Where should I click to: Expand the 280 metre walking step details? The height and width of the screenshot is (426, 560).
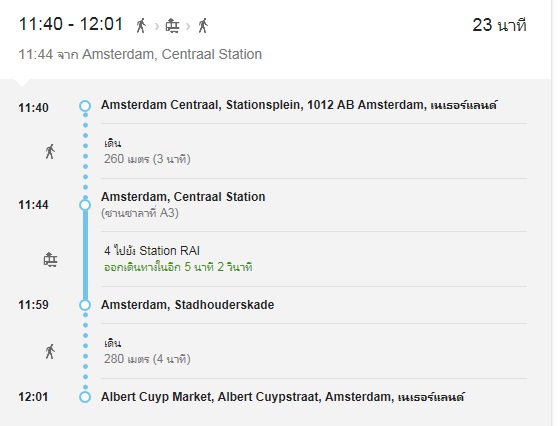314,351
